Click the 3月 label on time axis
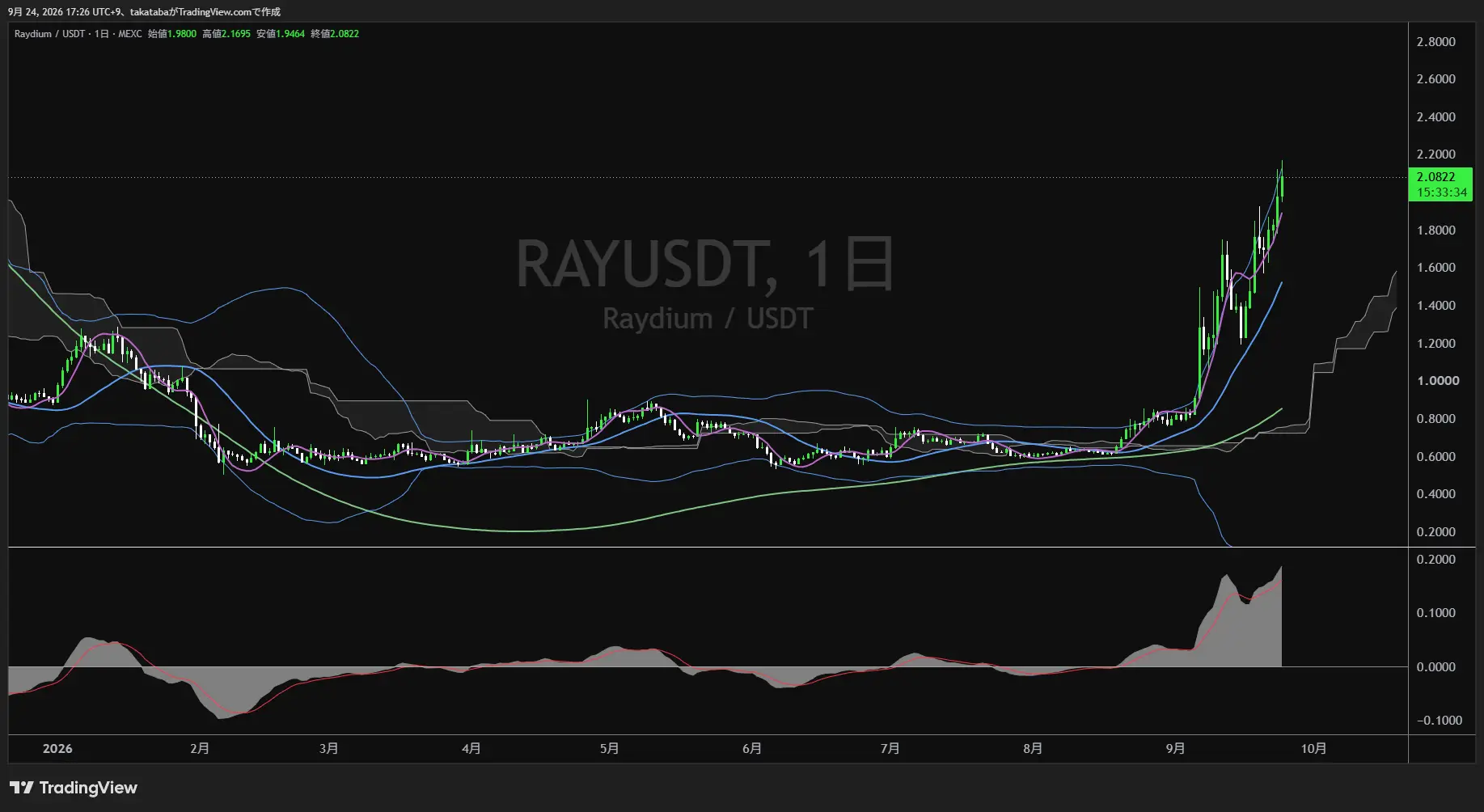This screenshot has height=812, width=1484. (329, 749)
